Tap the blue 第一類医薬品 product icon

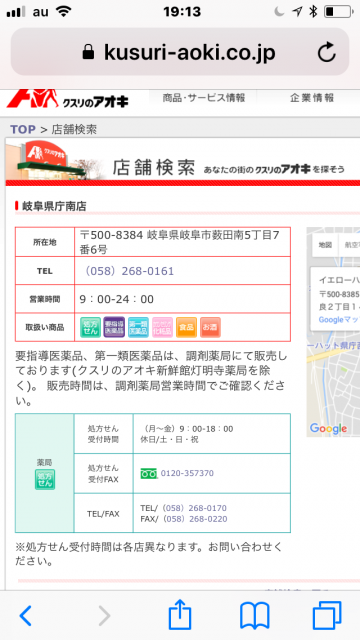click(138, 327)
